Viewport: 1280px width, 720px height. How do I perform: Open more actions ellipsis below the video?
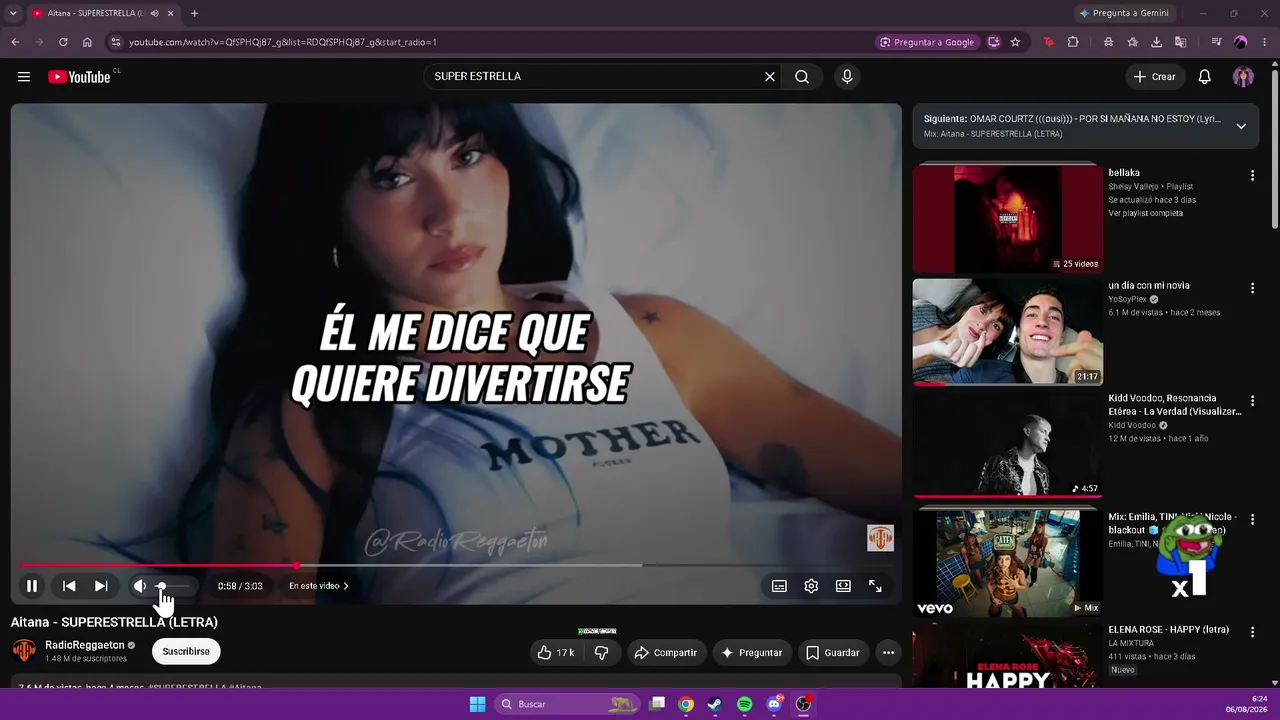(x=888, y=653)
